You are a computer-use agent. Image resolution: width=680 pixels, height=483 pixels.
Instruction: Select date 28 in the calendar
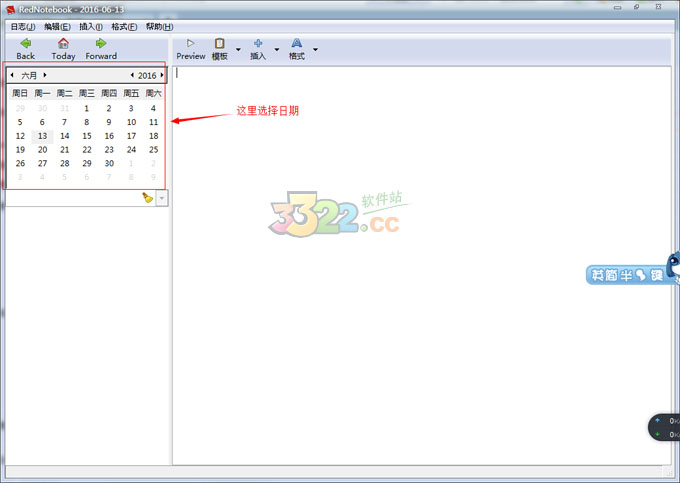65,163
